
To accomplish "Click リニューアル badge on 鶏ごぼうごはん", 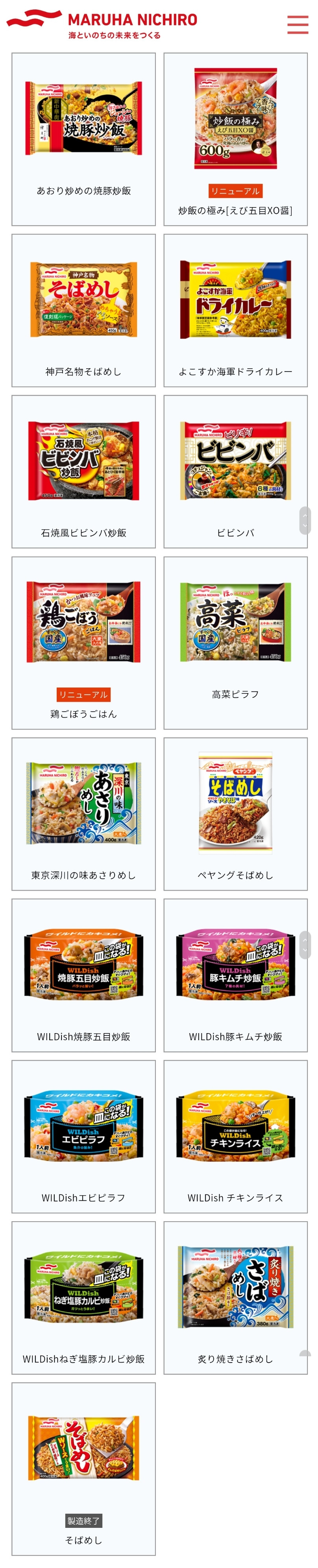I will click(x=83, y=694).
